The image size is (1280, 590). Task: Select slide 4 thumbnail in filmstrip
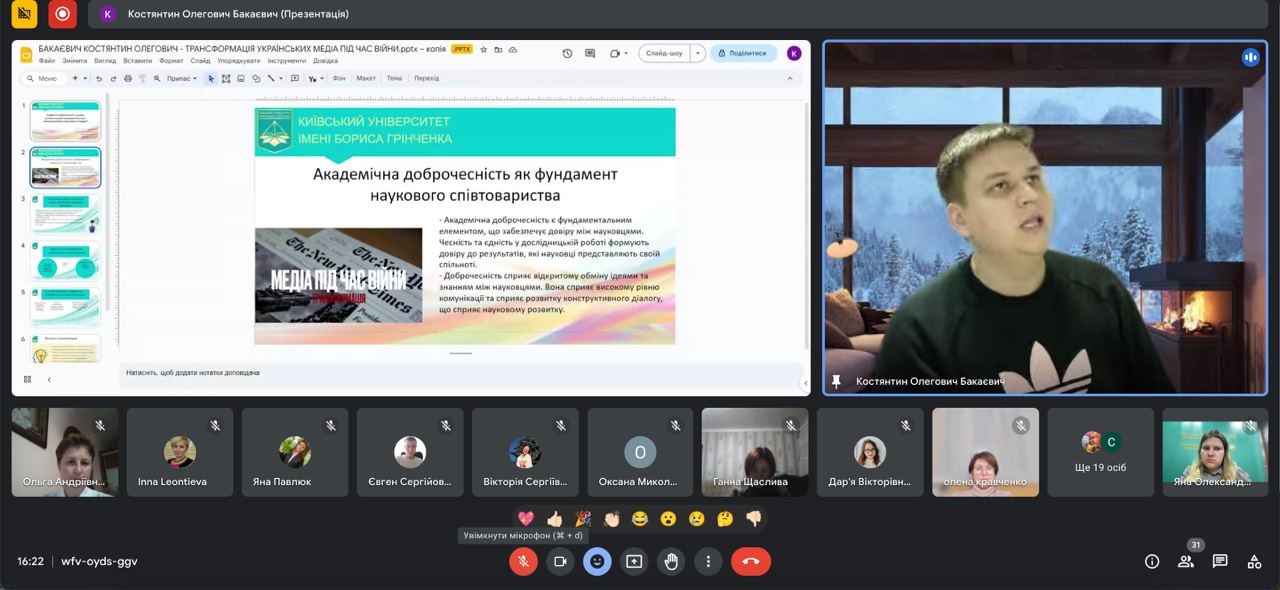point(65,261)
